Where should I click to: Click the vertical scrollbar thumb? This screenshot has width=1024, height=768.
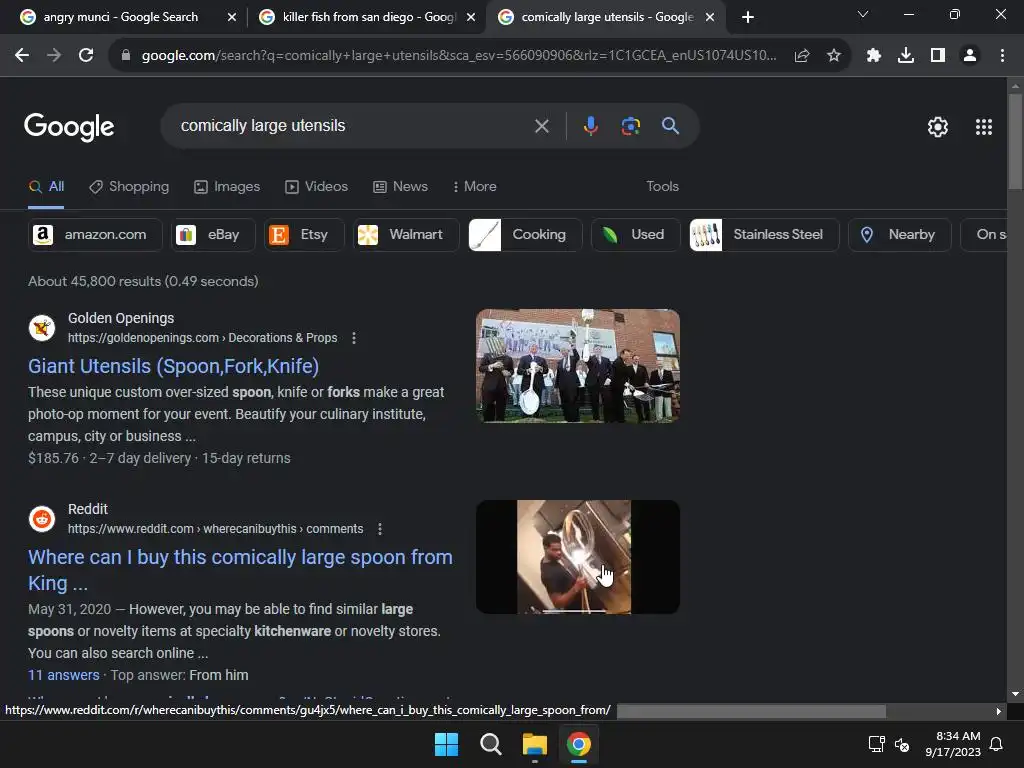[1015, 142]
